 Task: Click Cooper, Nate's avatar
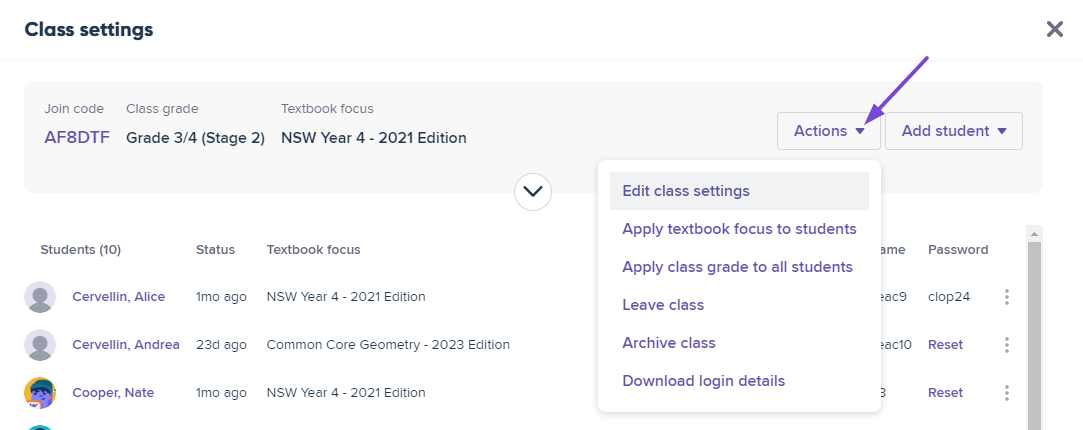coord(40,393)
